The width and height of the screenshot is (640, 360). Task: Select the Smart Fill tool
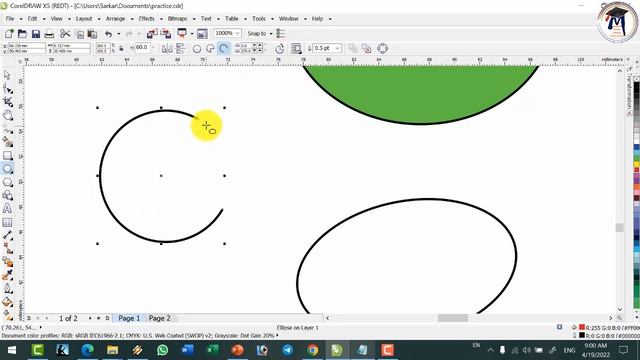coord(7,142)
